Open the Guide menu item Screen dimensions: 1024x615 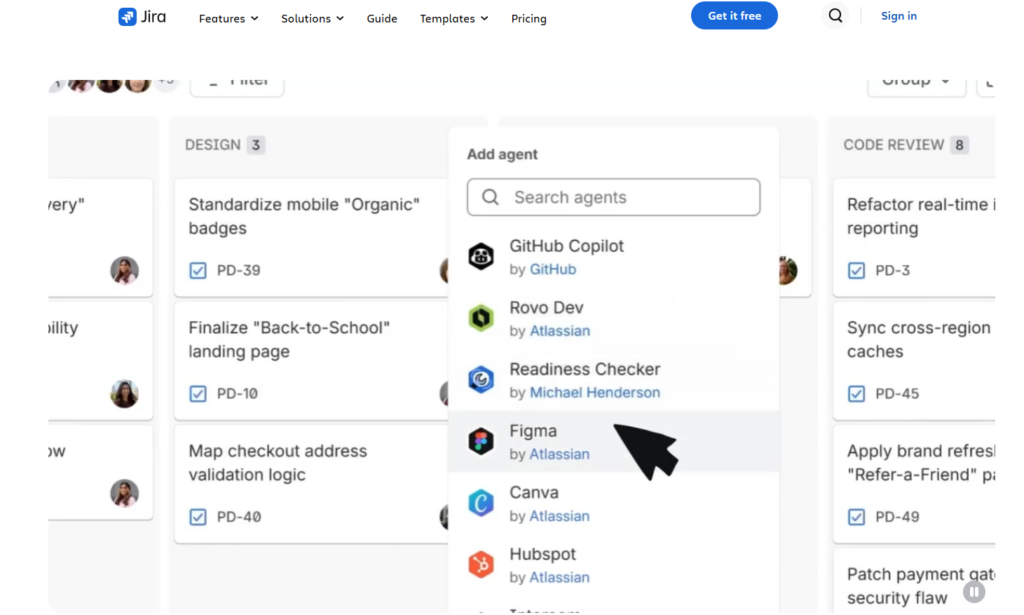[x=382, y=18]
